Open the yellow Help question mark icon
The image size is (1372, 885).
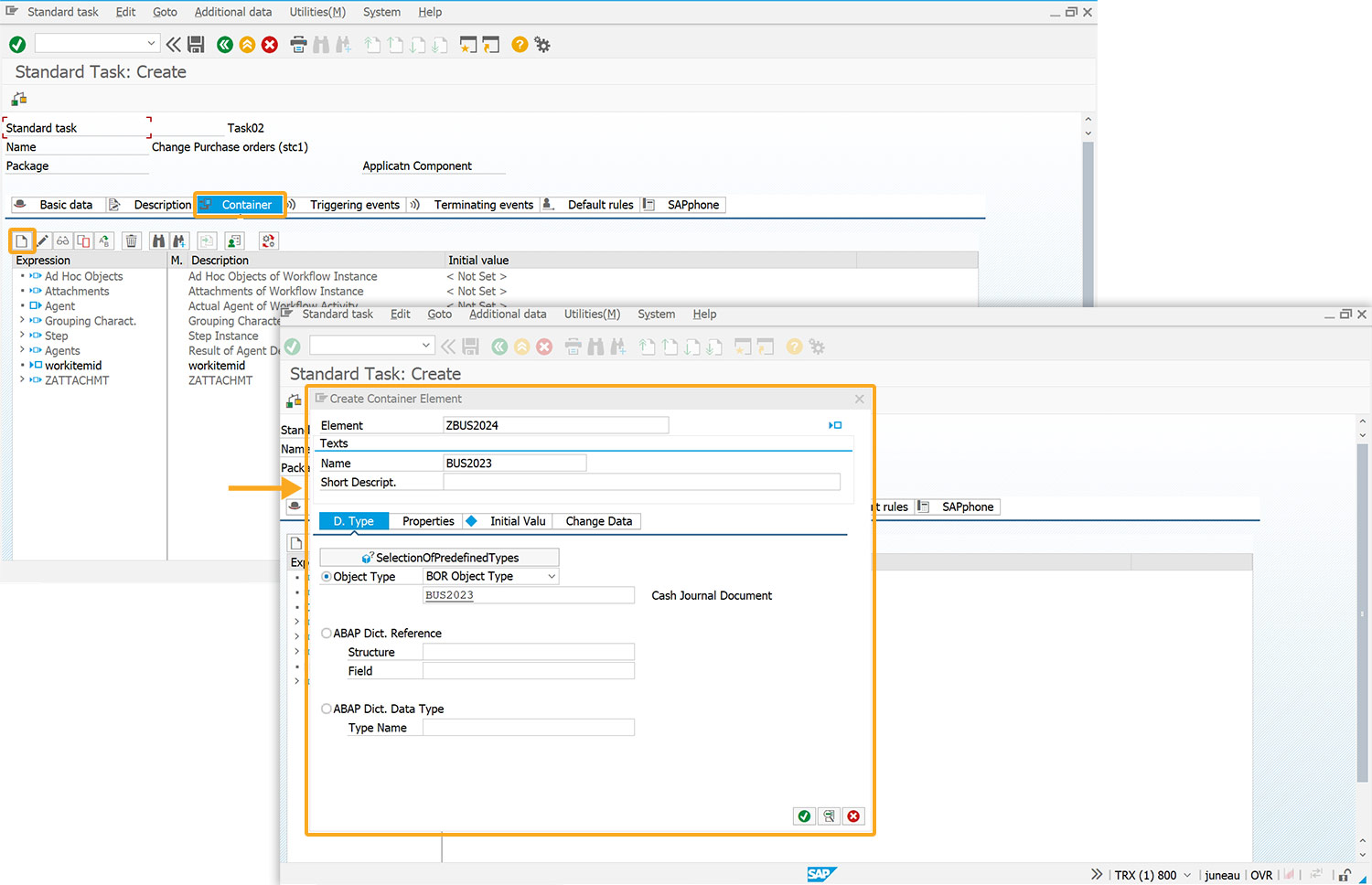tap(520, 45)
